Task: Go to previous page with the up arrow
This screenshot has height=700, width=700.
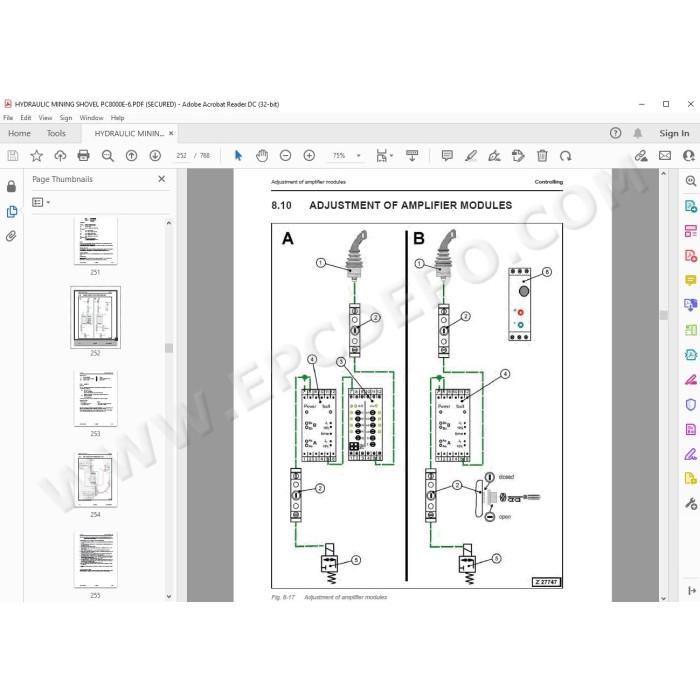Action: (131, 155)
